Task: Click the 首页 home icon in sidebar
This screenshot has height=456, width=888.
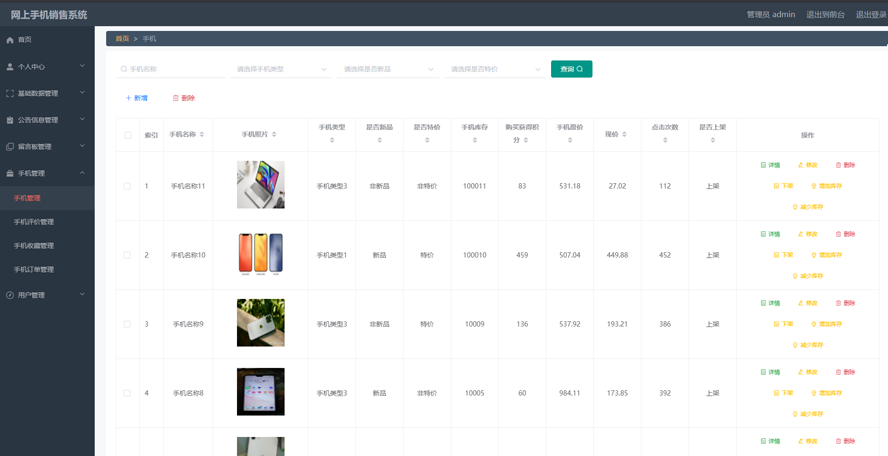Action: click(x=10, y=40)
